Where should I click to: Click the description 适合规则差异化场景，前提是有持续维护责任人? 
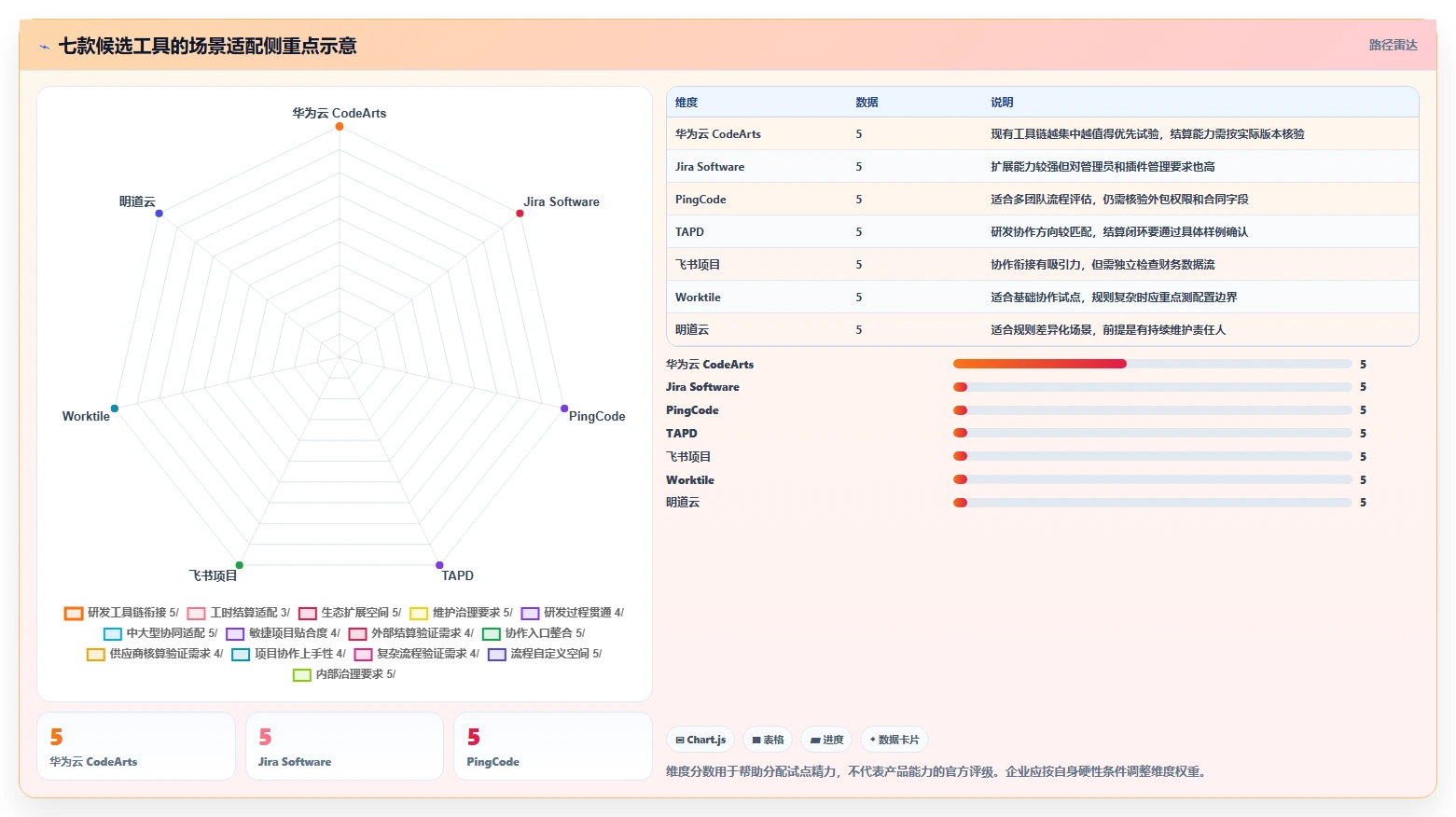coord(1108,330)
